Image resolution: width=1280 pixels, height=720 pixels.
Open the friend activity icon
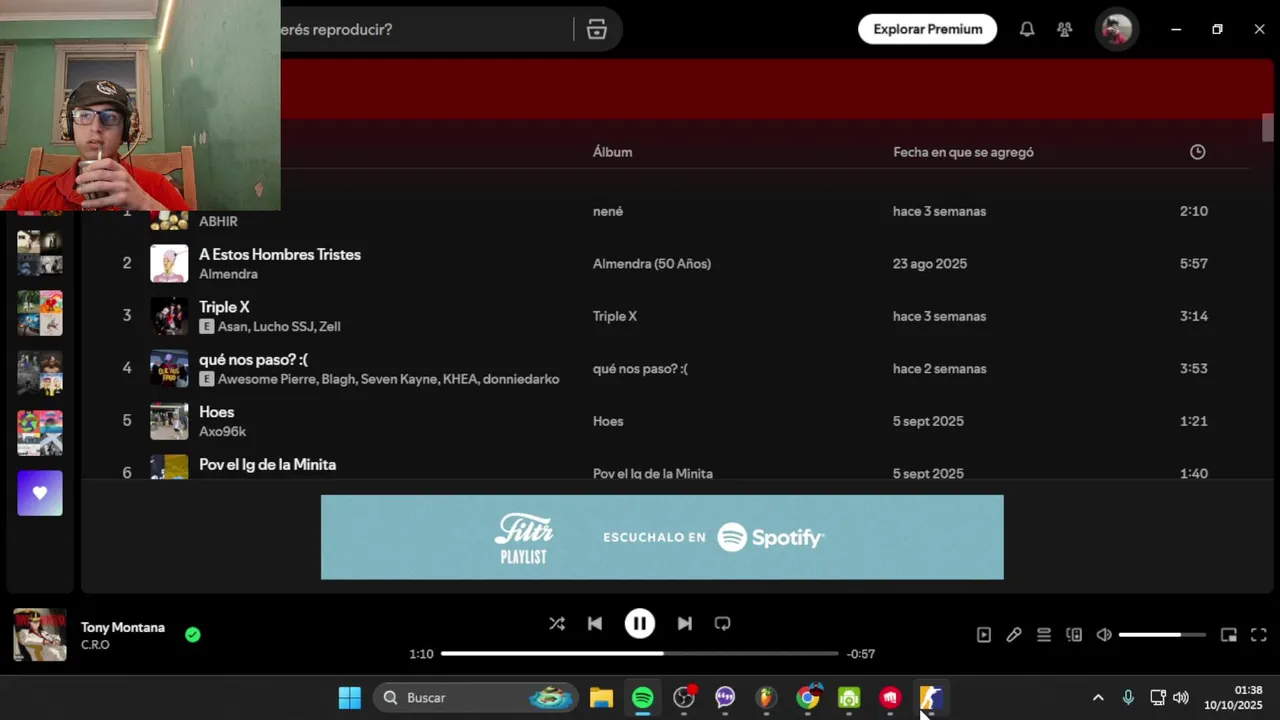tap(1065, 29)
